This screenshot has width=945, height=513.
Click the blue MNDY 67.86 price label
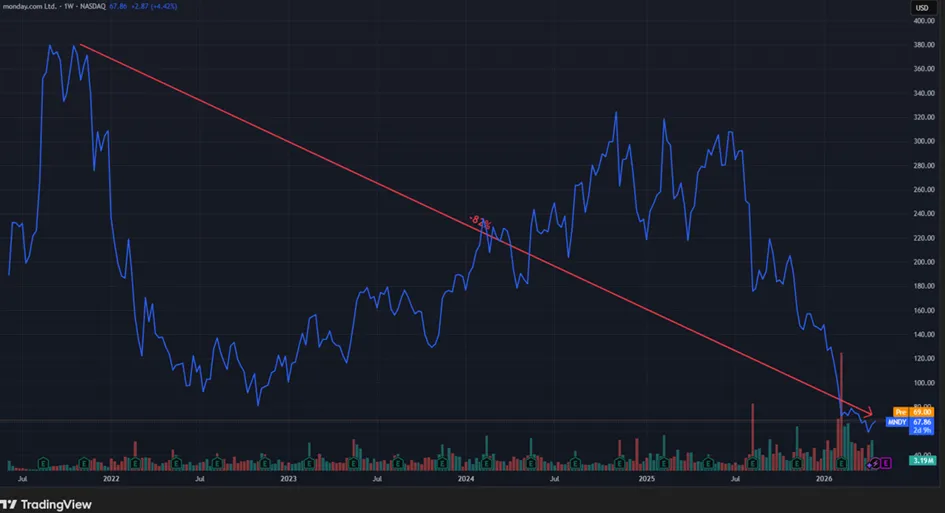(x=910, y=422)
